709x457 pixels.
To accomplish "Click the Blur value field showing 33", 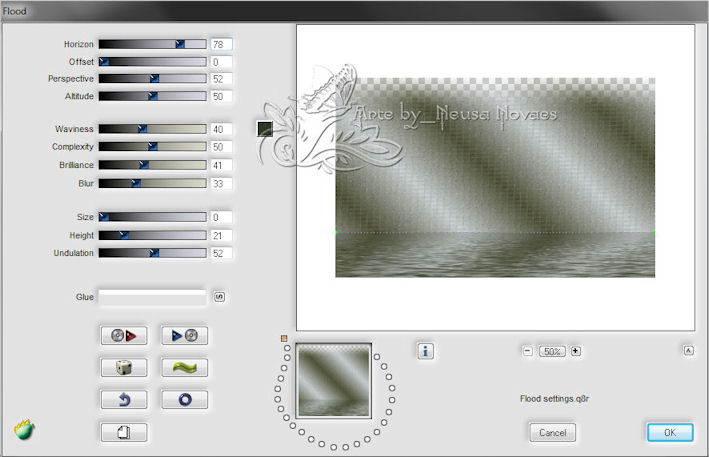I will 222,184.
